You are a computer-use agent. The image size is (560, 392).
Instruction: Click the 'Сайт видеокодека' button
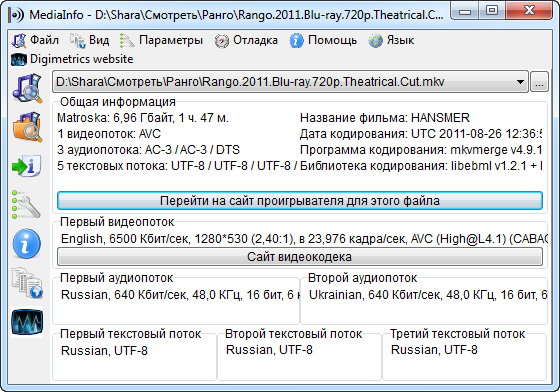pyautogui.click(x=300, y=257)
